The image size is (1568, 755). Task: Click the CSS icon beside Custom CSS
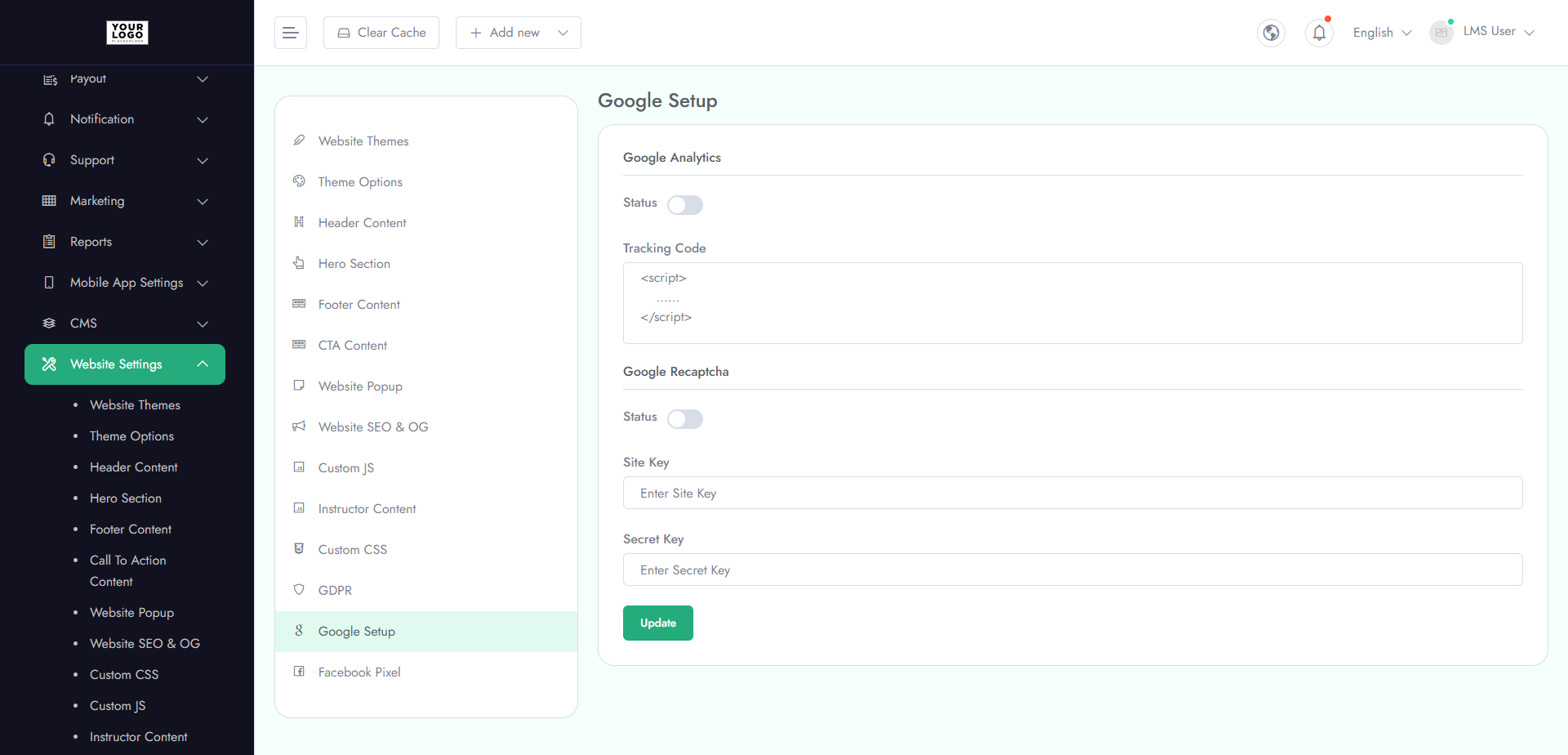299,549
